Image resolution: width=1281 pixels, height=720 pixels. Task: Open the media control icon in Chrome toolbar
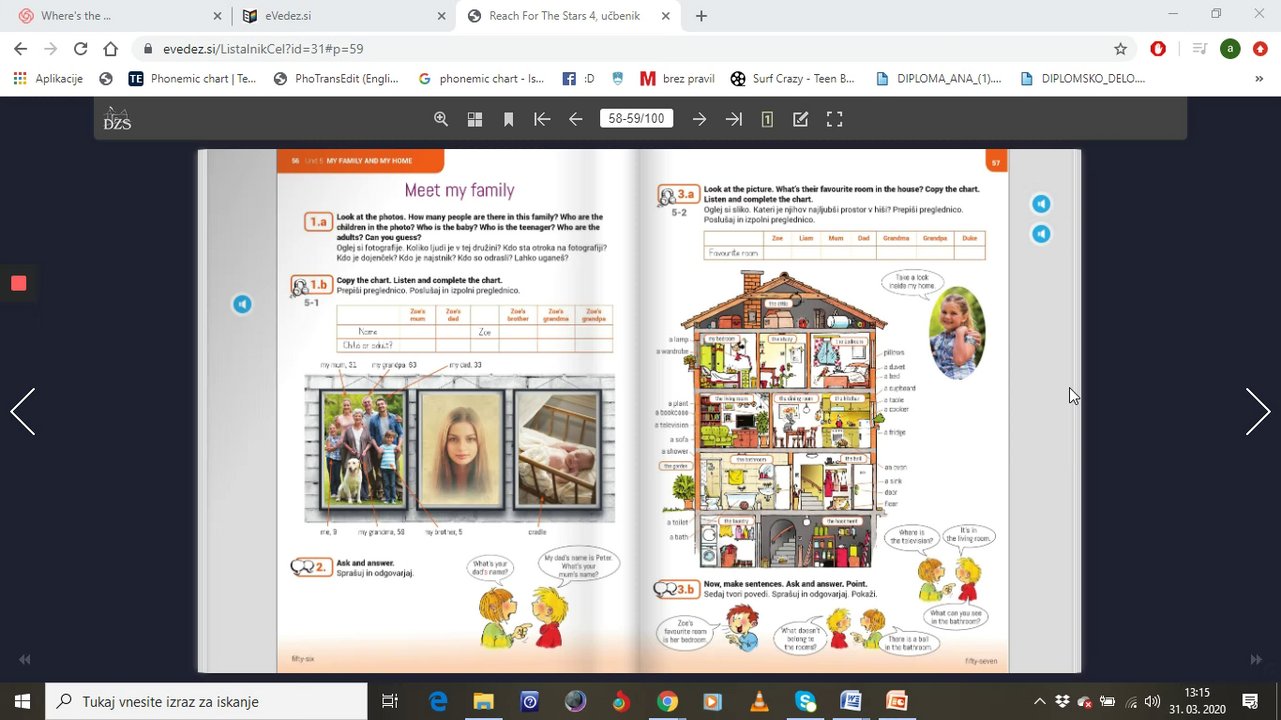1199,48
